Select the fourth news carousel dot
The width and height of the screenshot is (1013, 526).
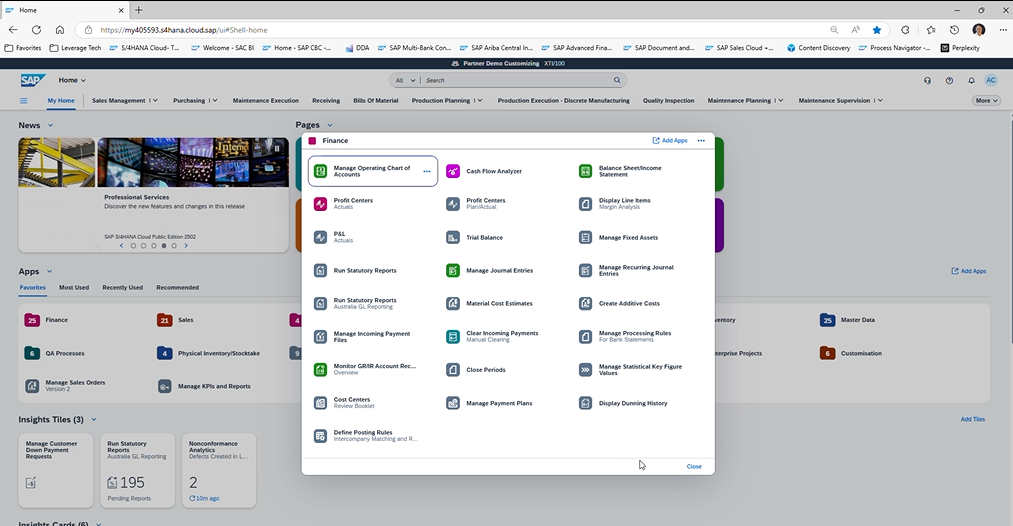coord(164,246)
